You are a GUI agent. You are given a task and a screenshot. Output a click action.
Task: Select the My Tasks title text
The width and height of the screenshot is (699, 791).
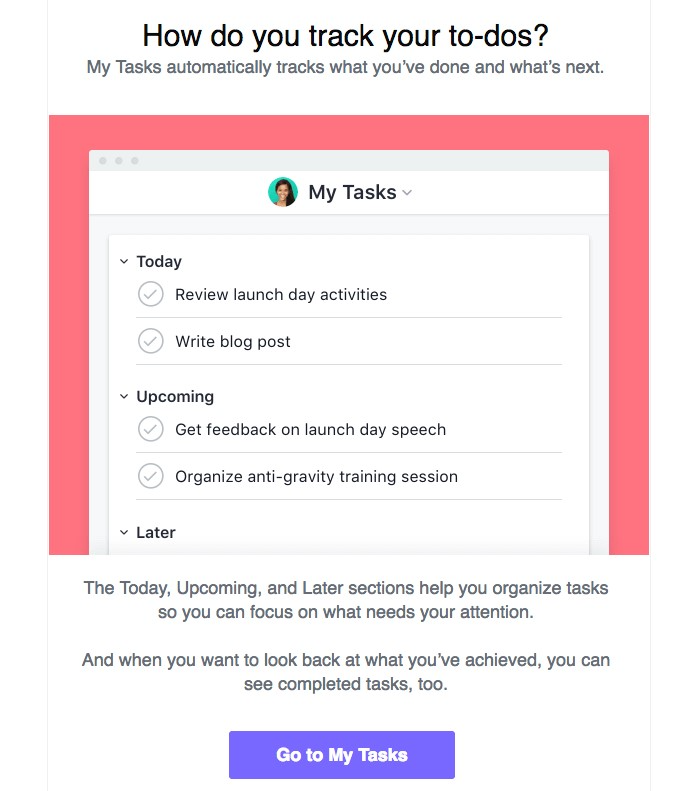pos(353,192)
